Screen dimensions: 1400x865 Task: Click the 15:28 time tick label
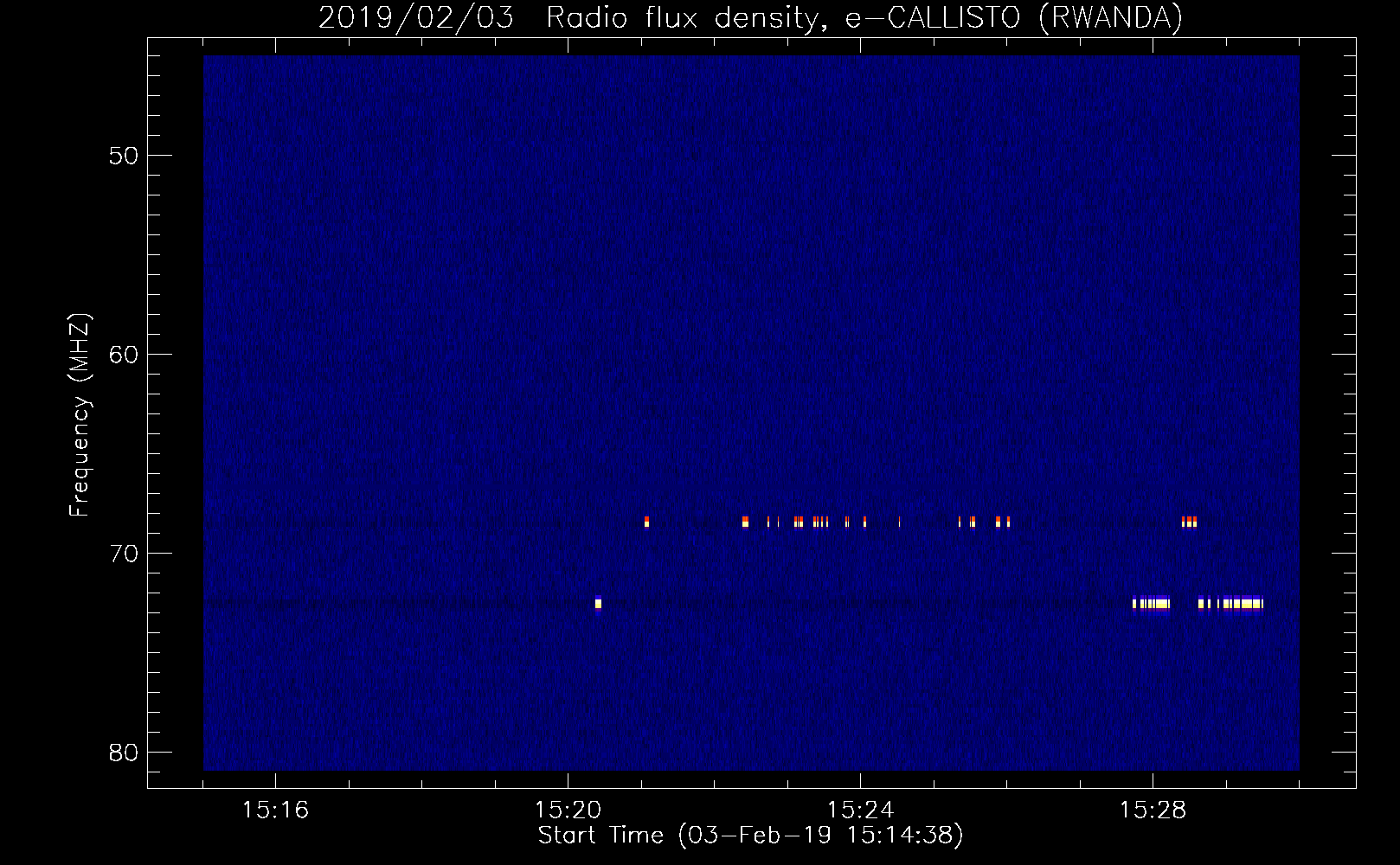[1153, 810]
